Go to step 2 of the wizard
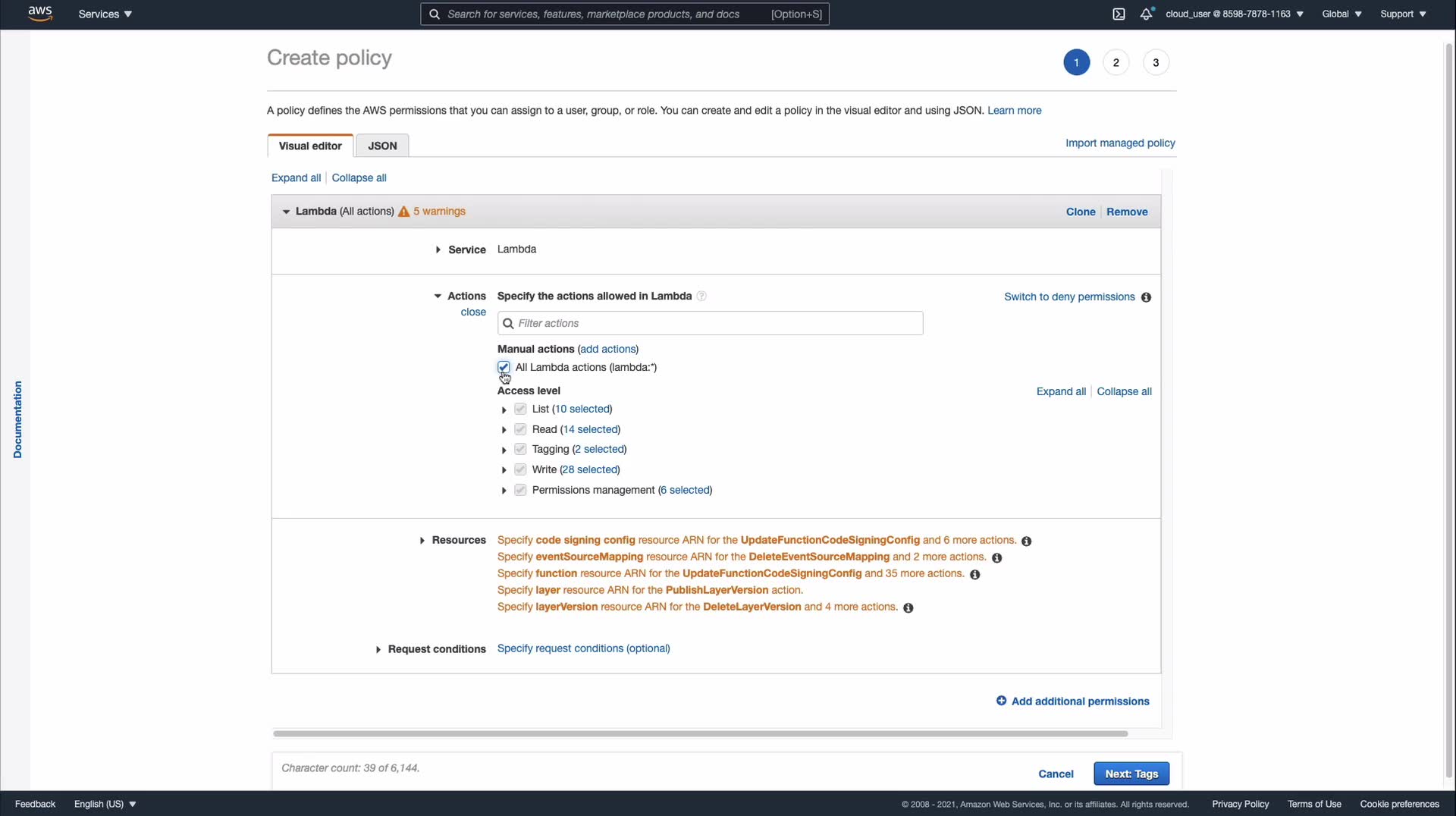Viewport: 1456px width, 816px height. (x=1116, y=62)
